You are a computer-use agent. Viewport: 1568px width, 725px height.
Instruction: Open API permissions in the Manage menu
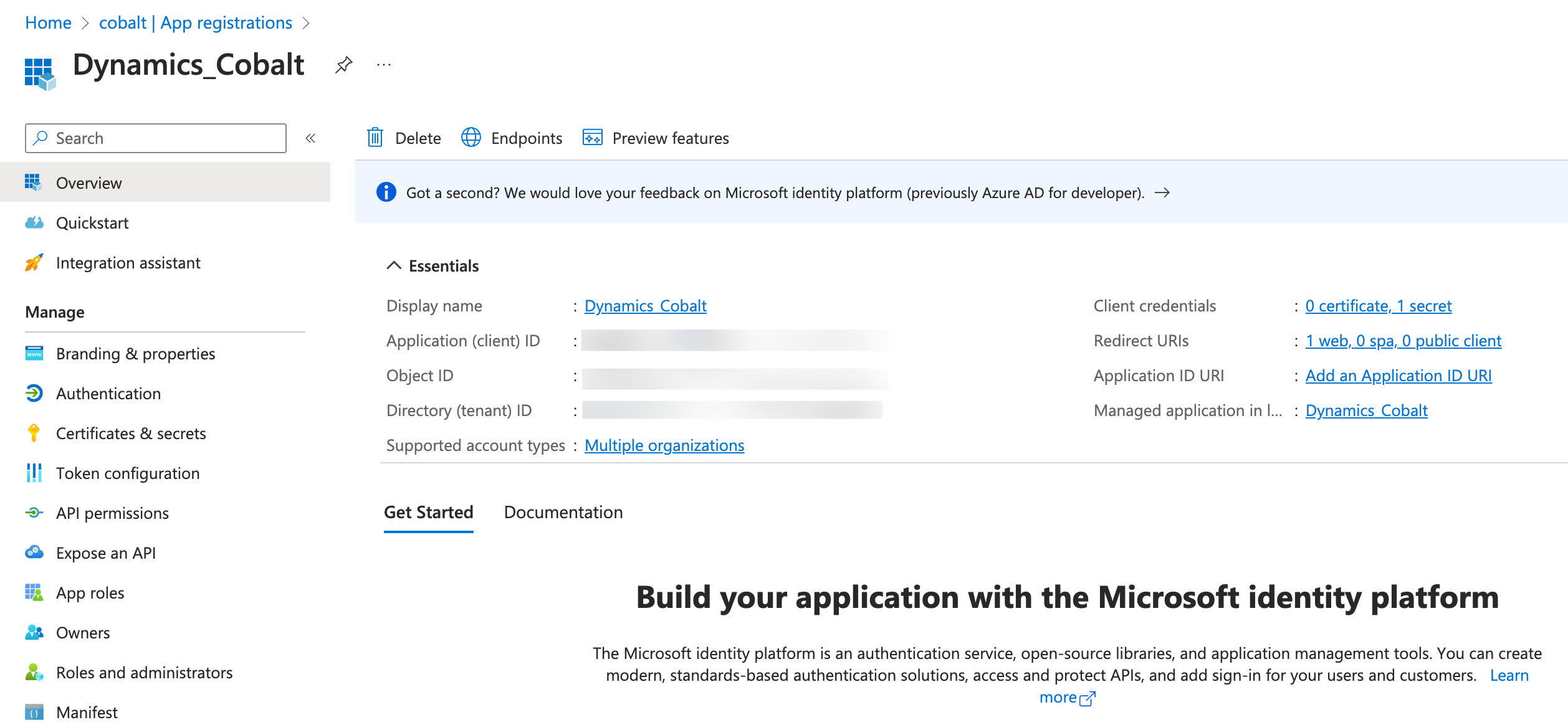112,513
